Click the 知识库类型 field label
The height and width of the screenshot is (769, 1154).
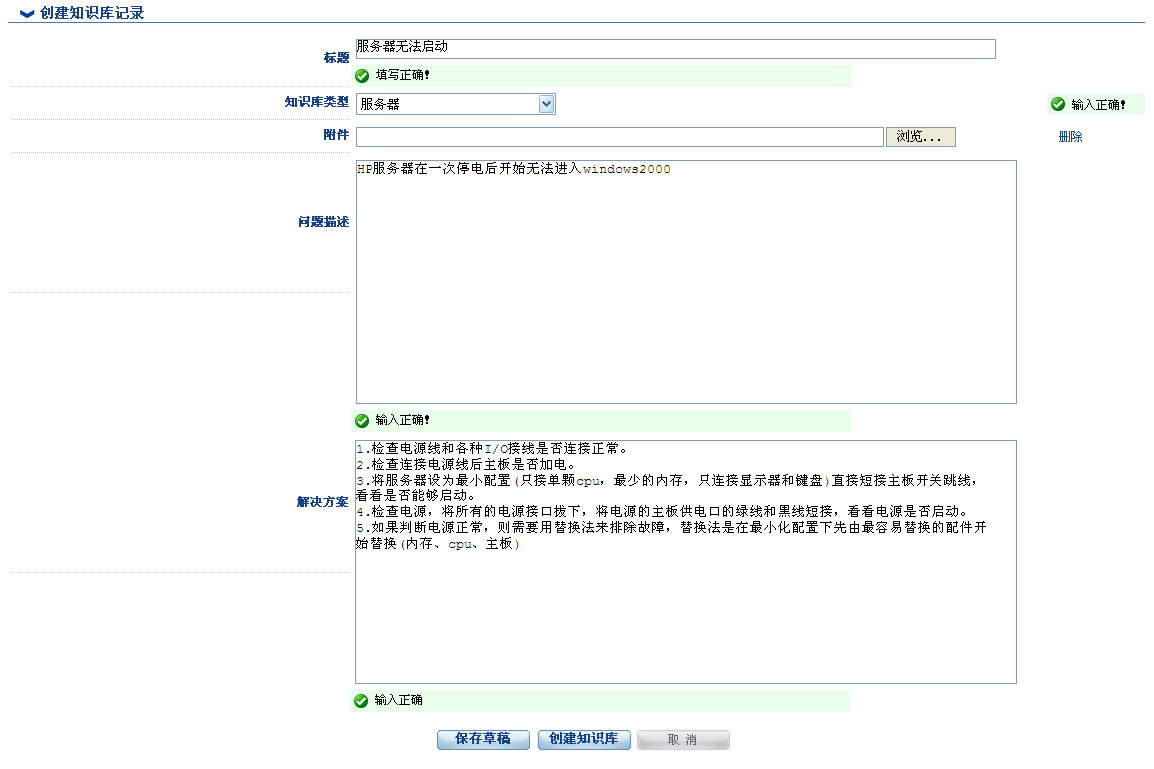[316, 102]
